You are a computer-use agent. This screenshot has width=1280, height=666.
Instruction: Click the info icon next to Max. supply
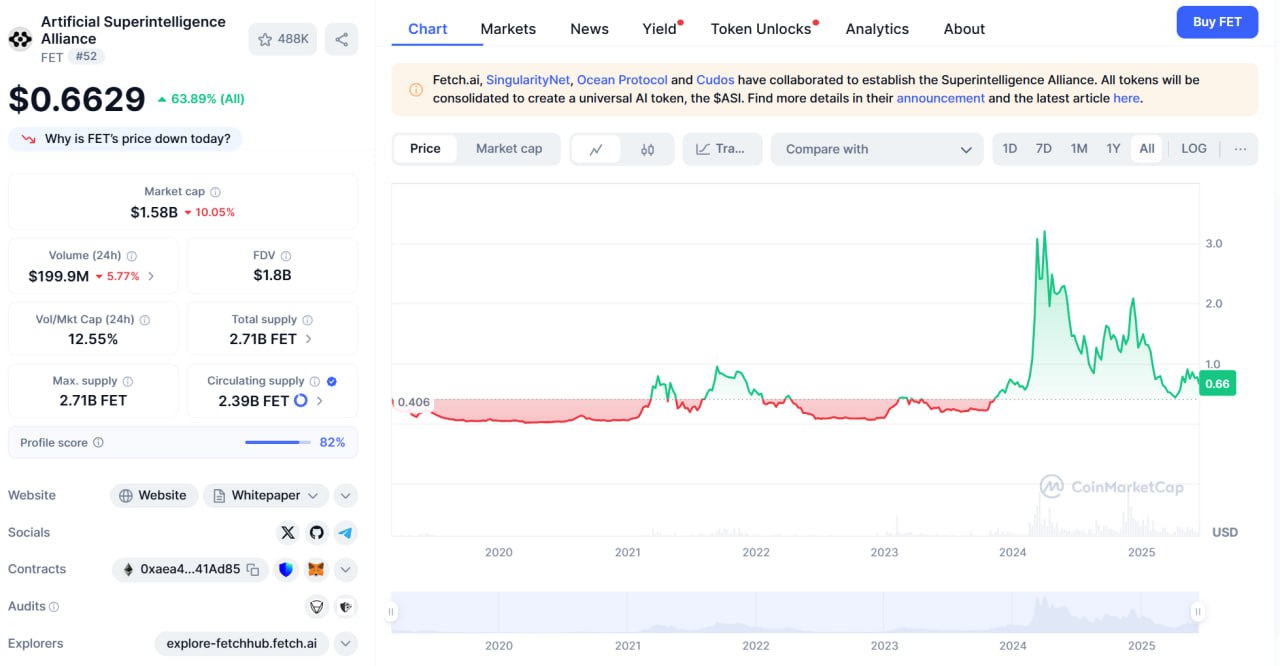click(x=128, y=381)
